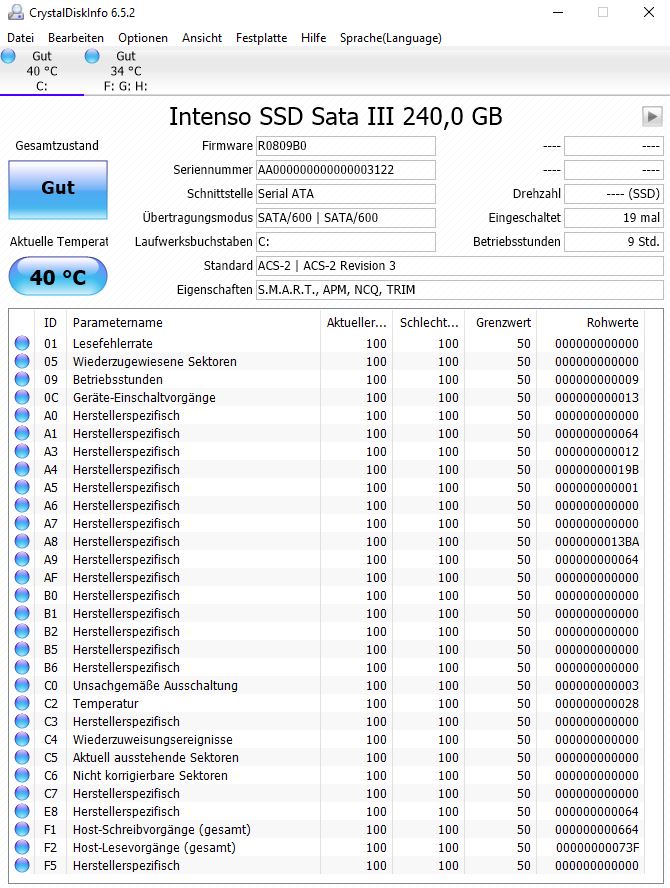Click the Eingeschaltet 19 mal field
This screenshot has height=888, width=670.
point(613,217)
